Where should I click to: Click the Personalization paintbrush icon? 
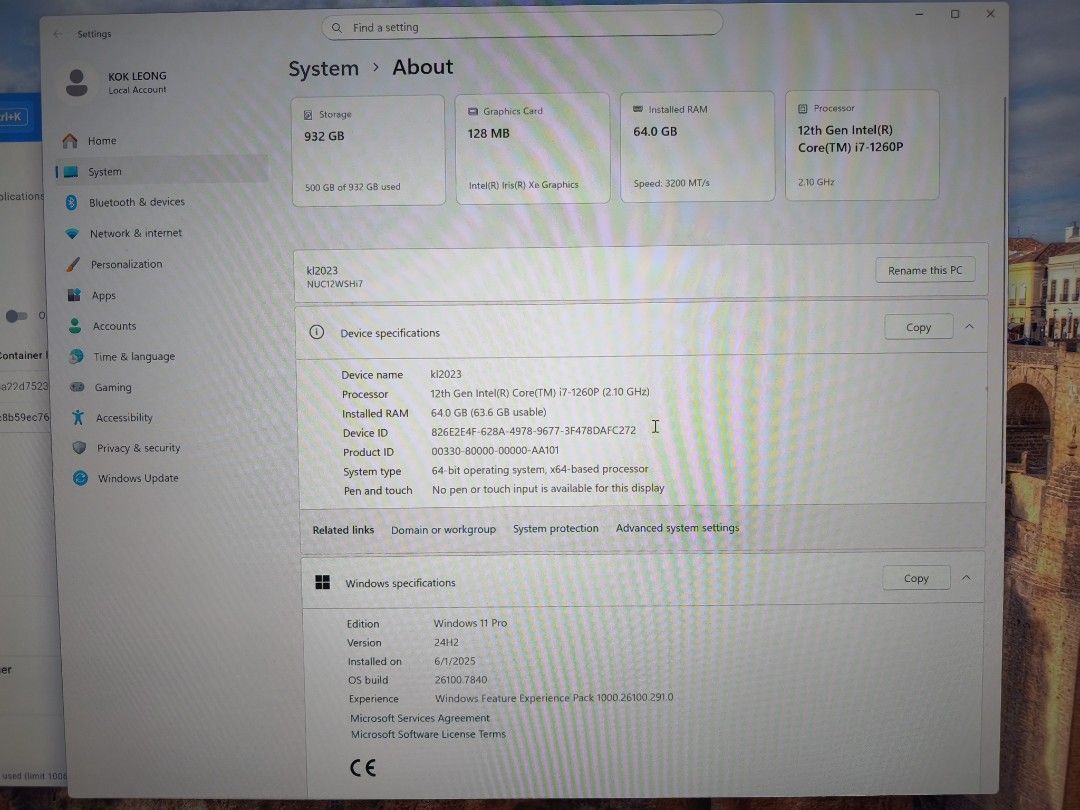click(x=72, y=264)
